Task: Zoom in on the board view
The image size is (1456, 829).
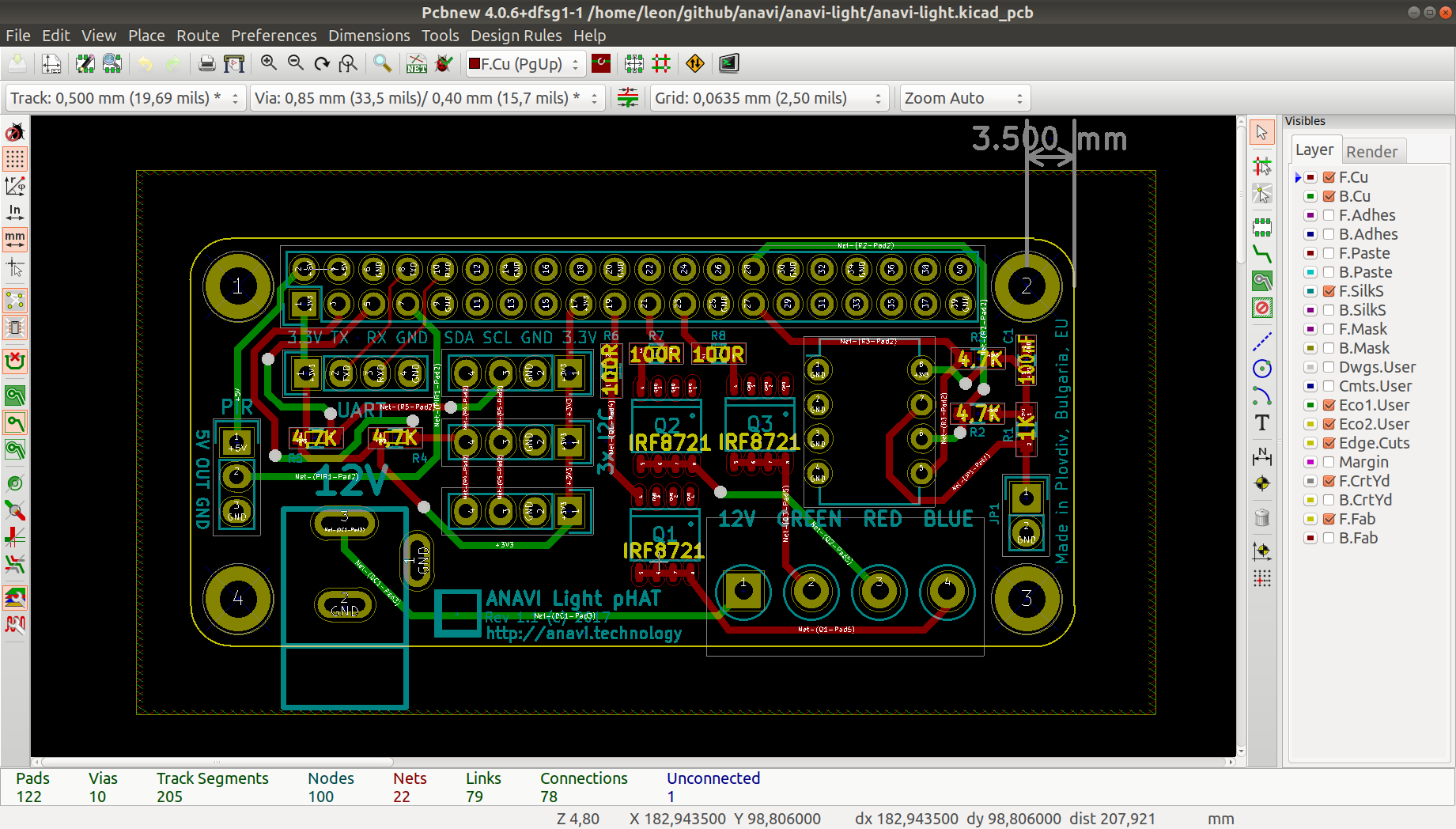Action: (x=268, y=63)
